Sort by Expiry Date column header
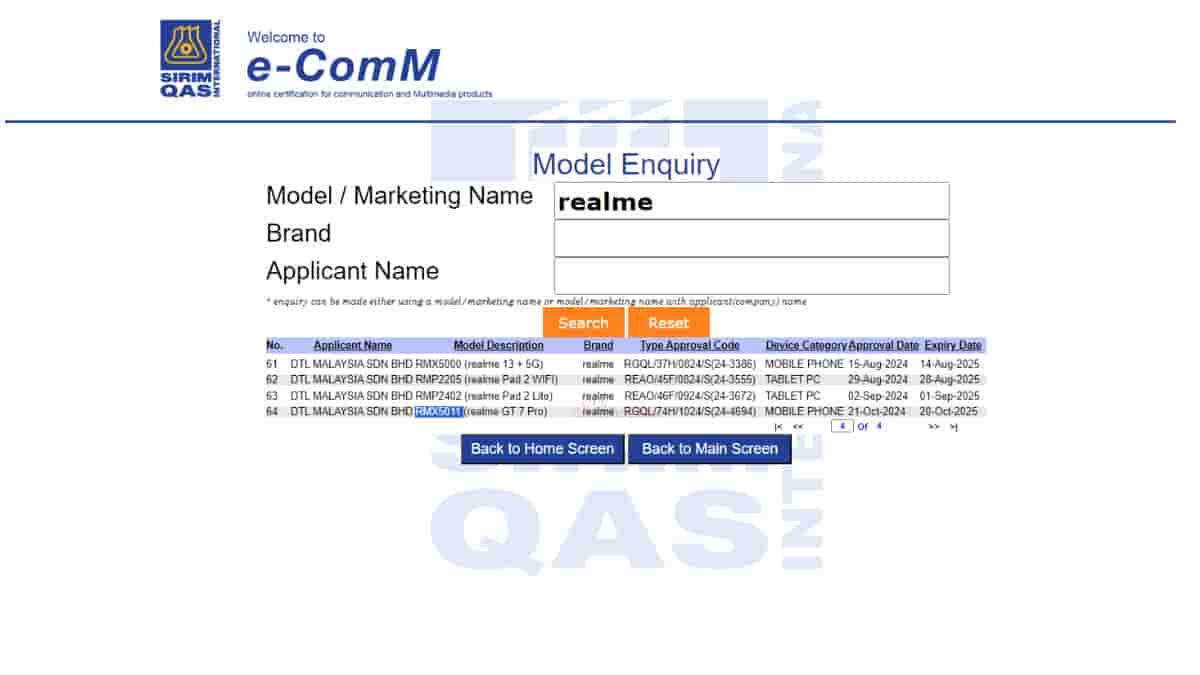Screen dimensions: 1200x675 (952, 346)
